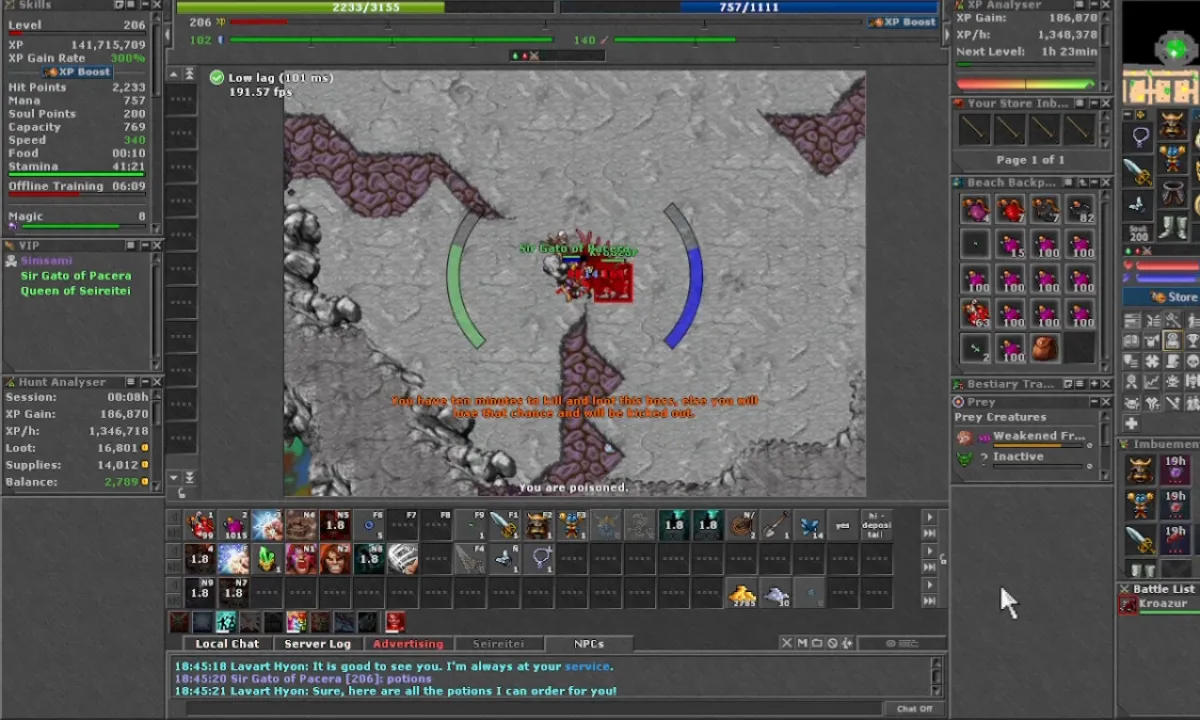Viewport: 1200px width, 720px height.
Task: Toggle the ignore icon in chat toolbar
Action: point(832,643)
